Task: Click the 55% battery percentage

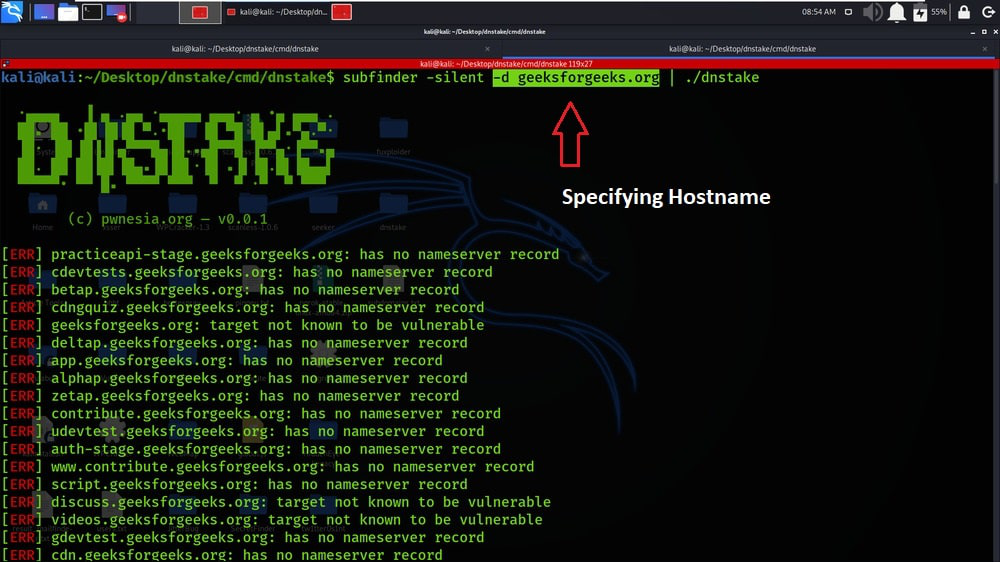Action: pos(939,12)
